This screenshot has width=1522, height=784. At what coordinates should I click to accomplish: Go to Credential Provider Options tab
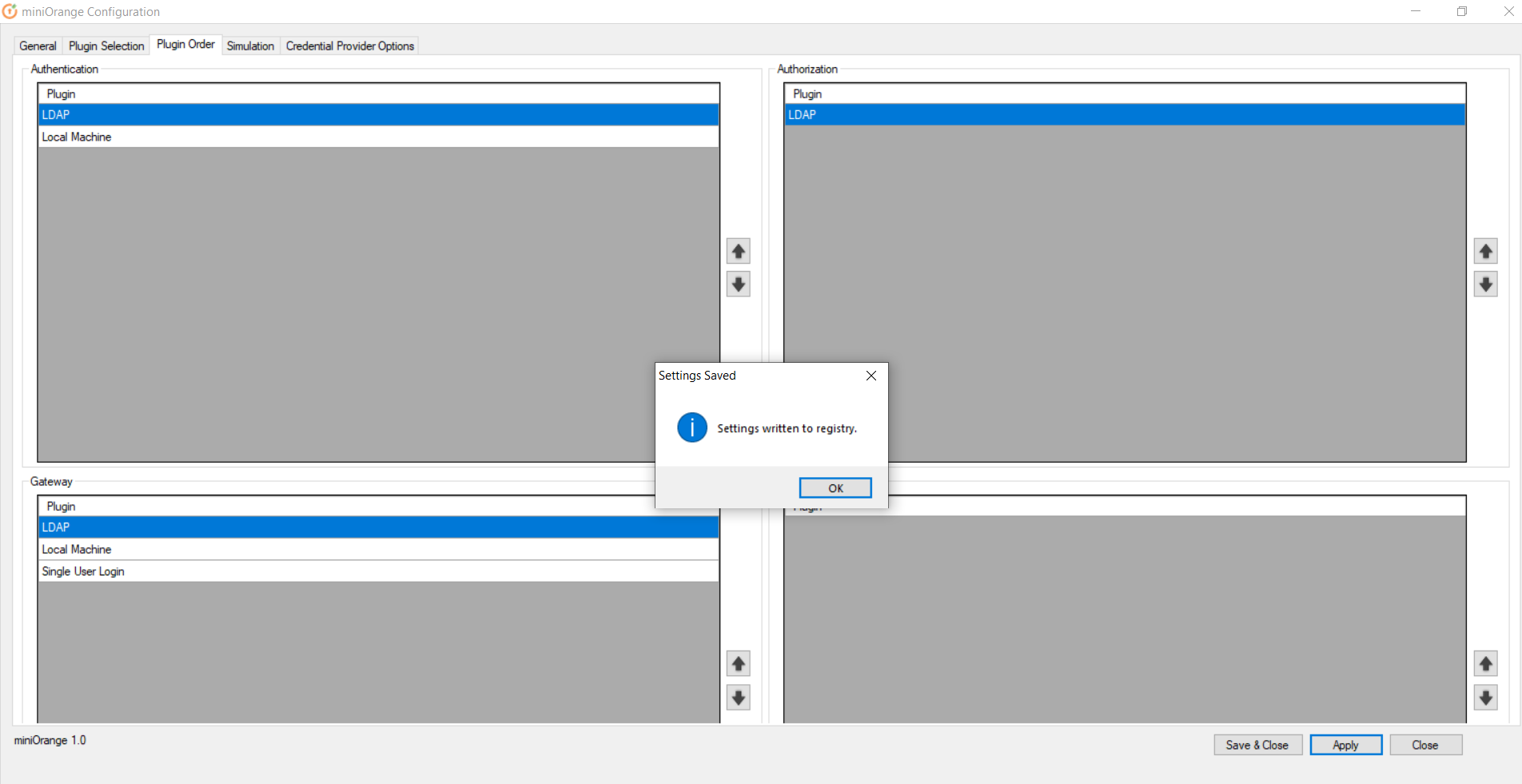pyautogui.click(x=350, y=46)
